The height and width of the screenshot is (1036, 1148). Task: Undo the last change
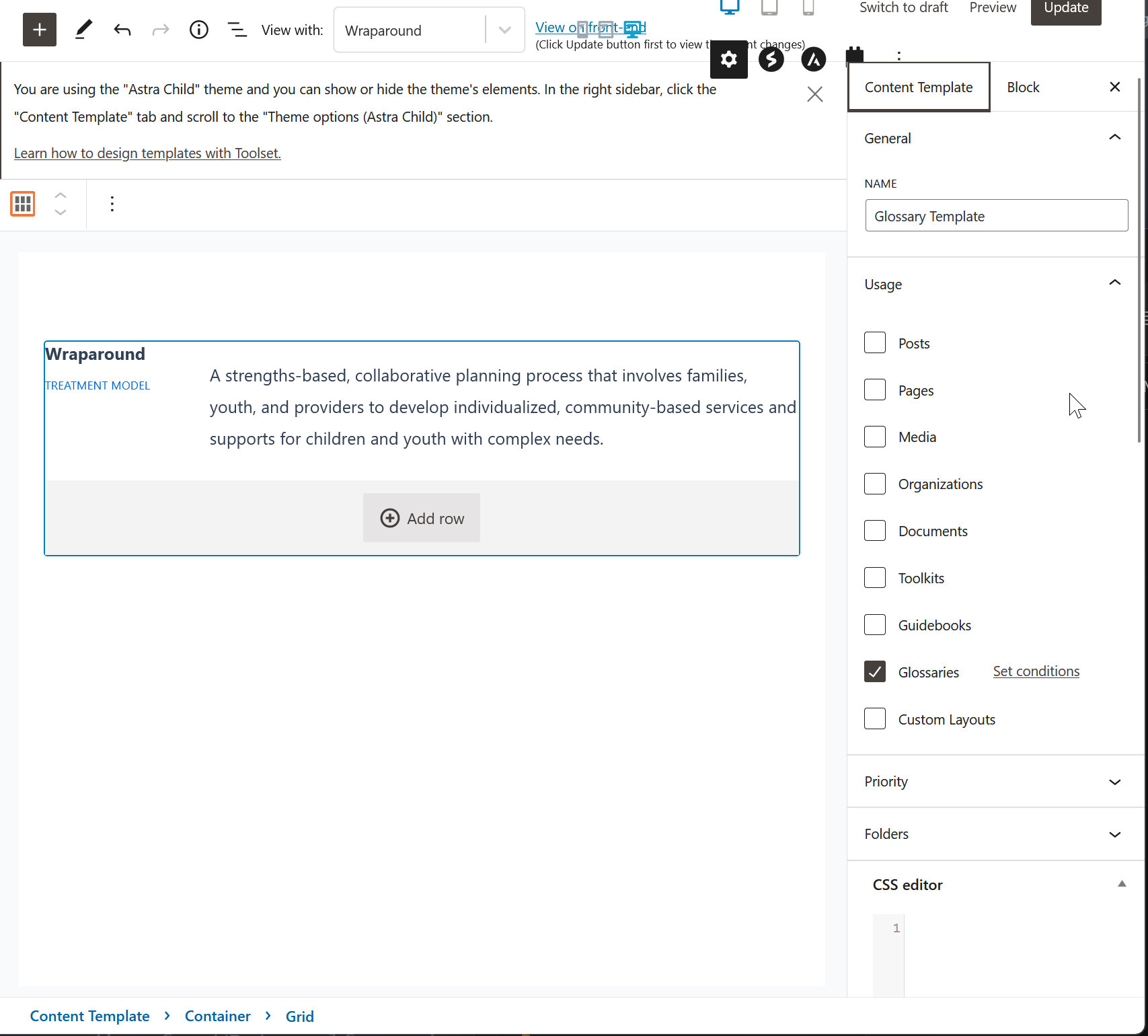[x=122, y=30]
